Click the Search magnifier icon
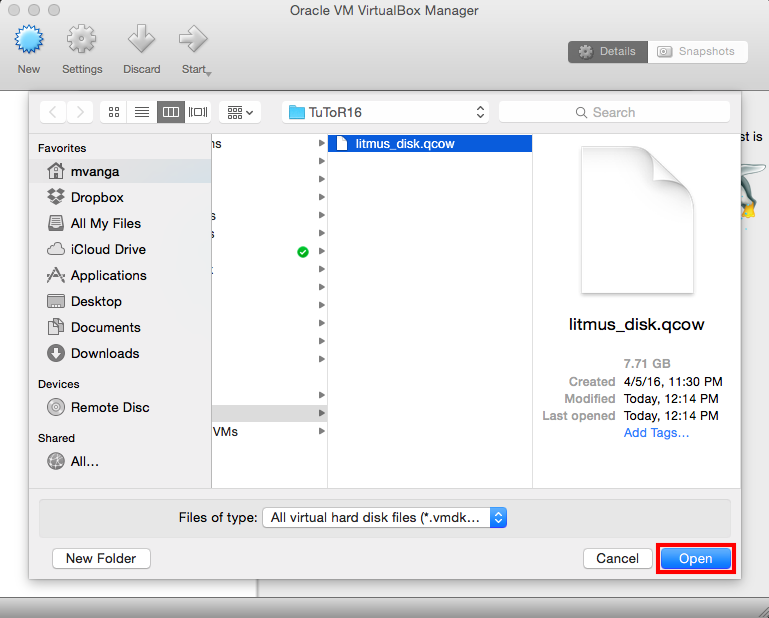 (x=581, y=113)
